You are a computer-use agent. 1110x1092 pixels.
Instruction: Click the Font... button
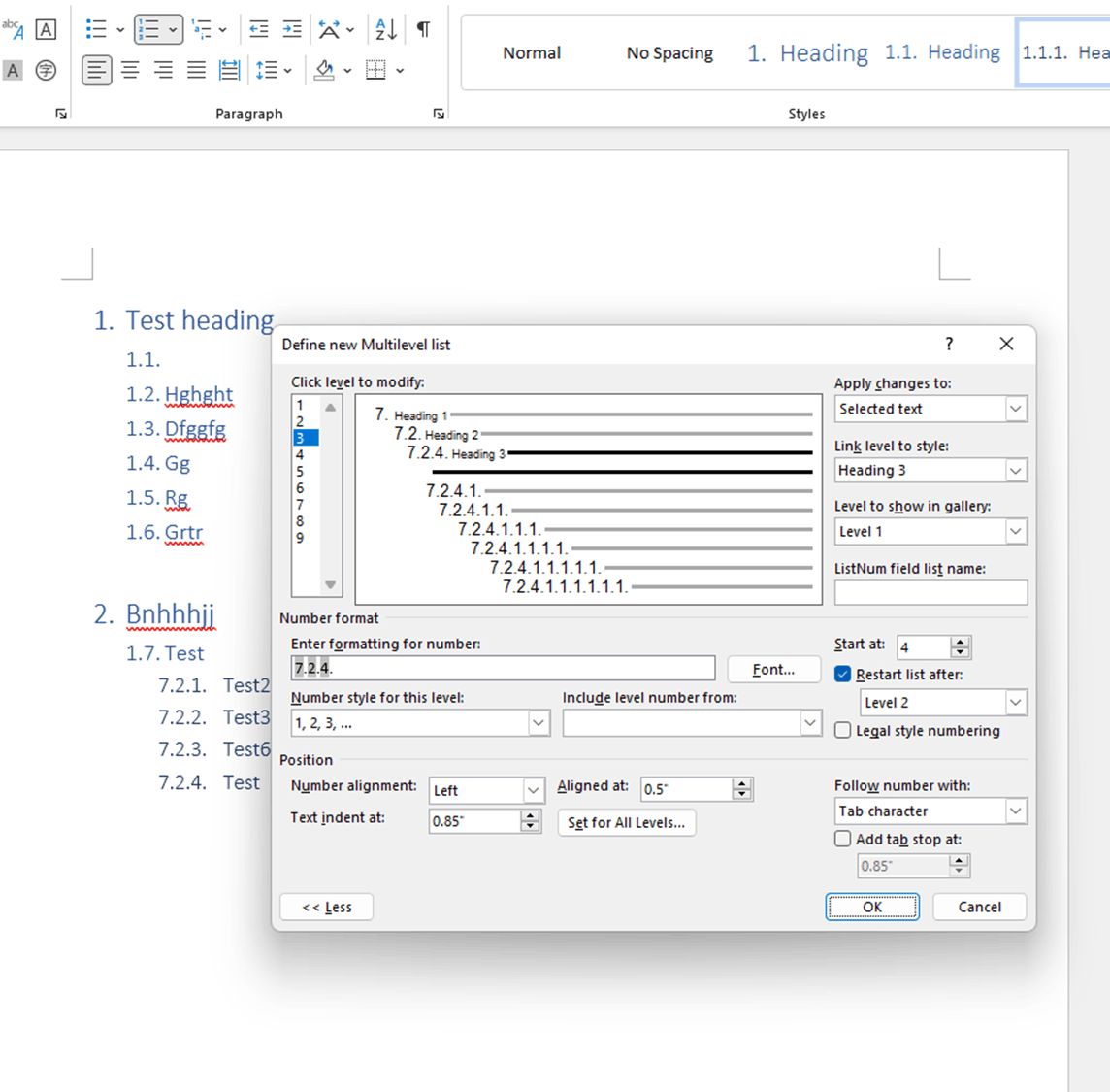pyautogui.click(x=773, y=670)
